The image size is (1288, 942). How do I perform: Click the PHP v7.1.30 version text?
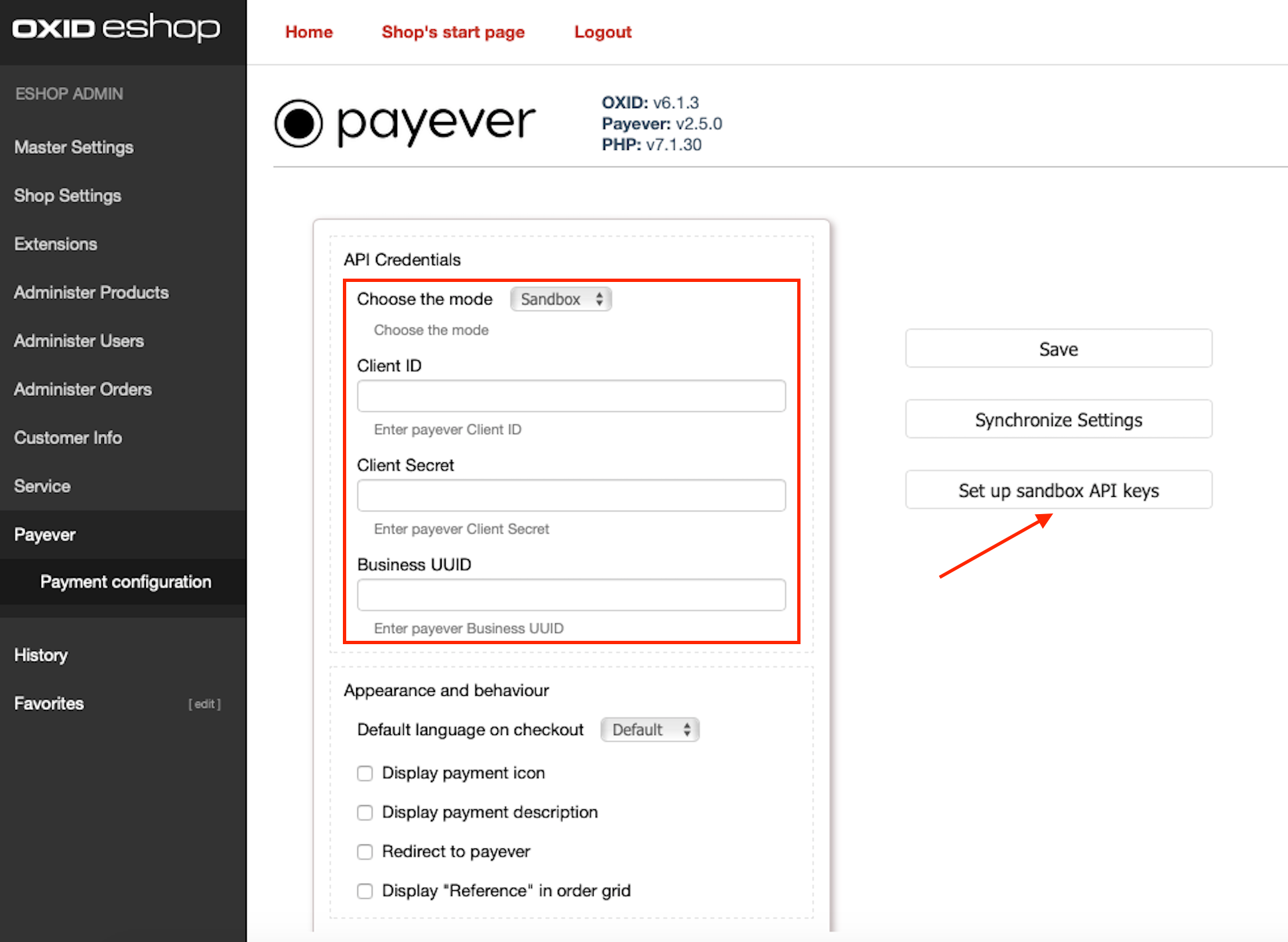(x=651, y=145)
